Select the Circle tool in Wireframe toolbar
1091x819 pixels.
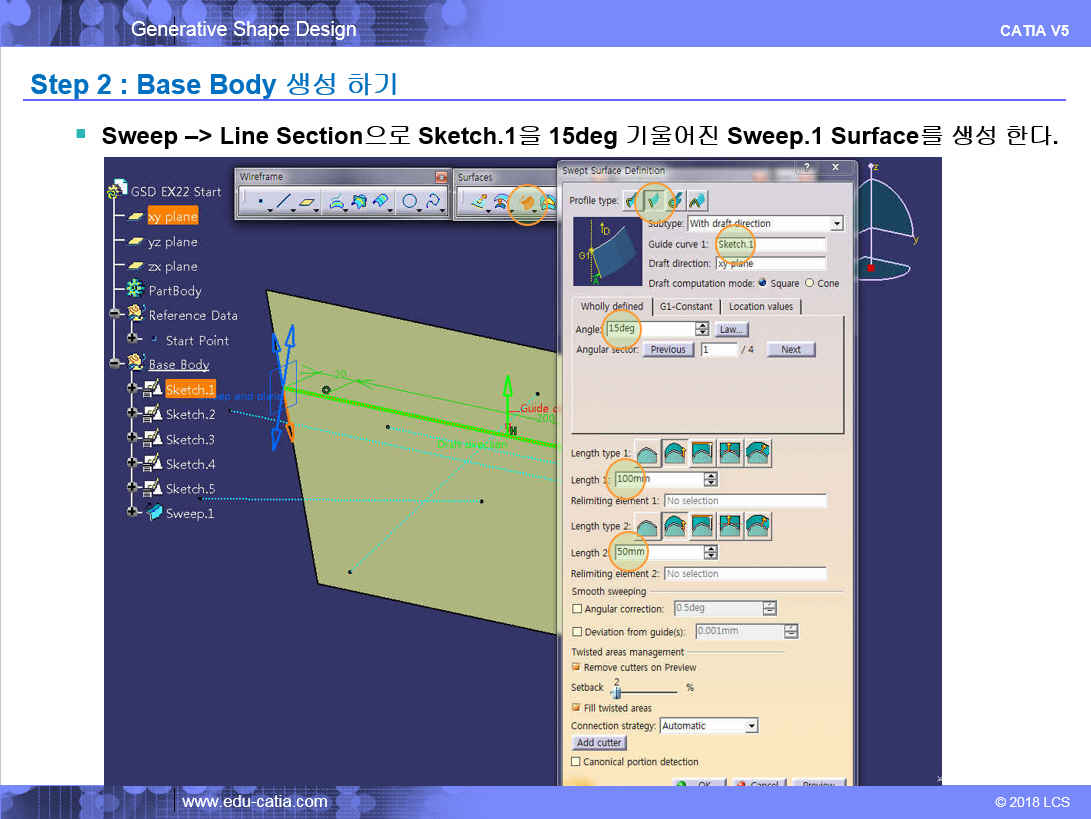[410, 202]
